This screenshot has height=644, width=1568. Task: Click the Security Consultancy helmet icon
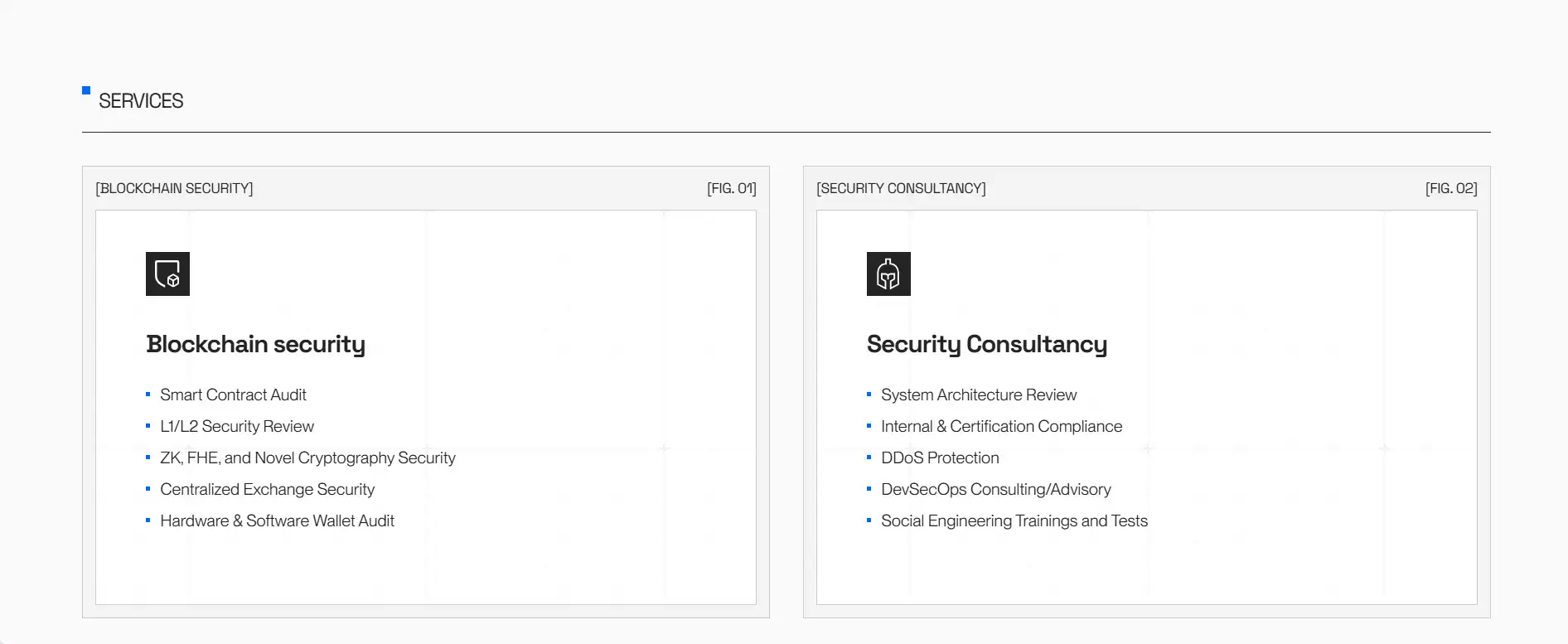point(888,274)
